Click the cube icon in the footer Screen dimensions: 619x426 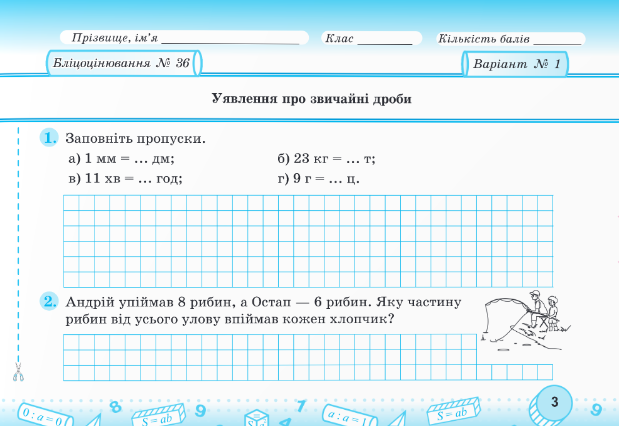(258, 415)
